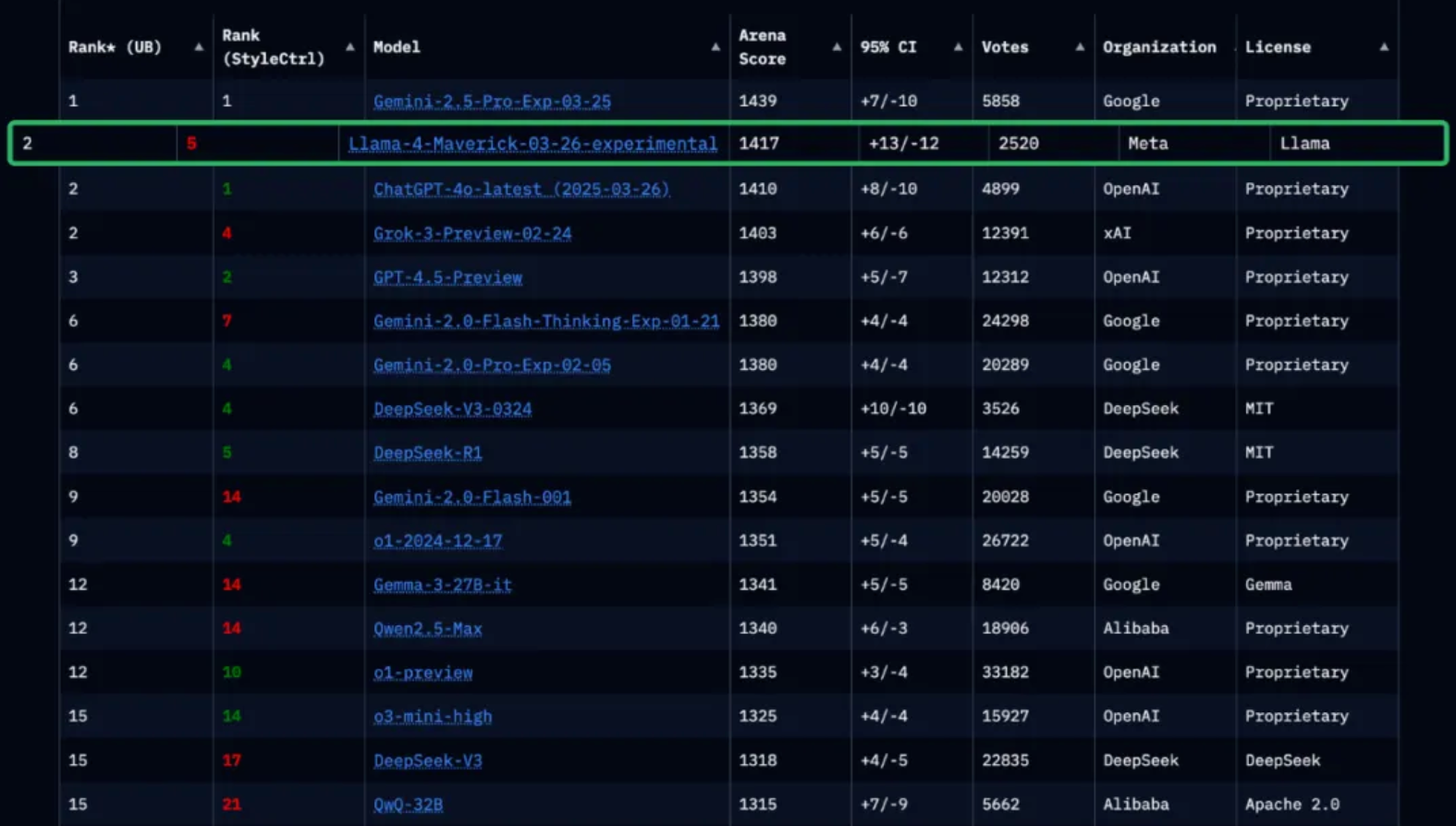
Task: Click Arena Score 1315 cell
Action: [x=758, y=804]
